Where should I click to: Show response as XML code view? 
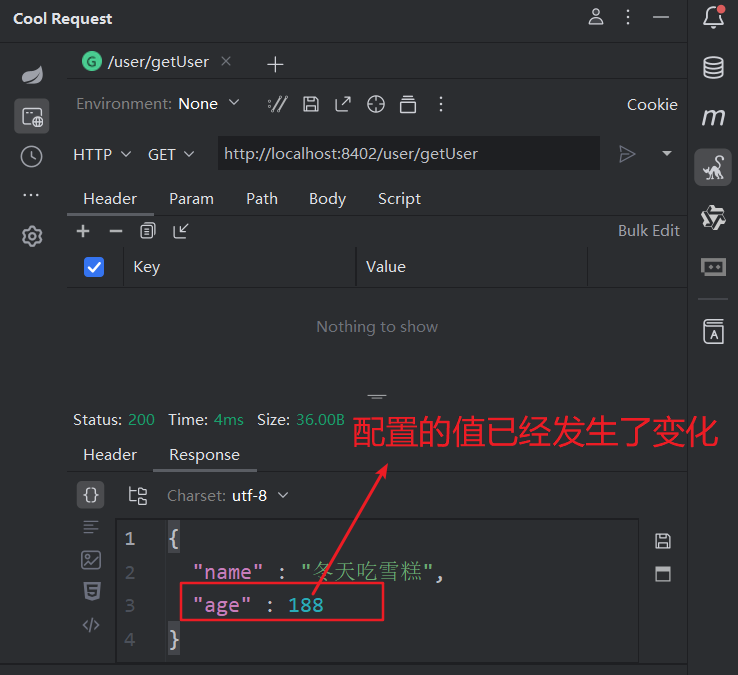pyautogui.click(x=91, y=625)
